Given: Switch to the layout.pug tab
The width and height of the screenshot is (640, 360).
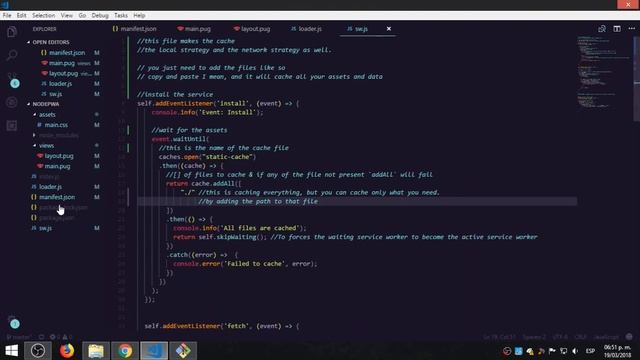Looking at the screenshot, I should click(252, 29).
